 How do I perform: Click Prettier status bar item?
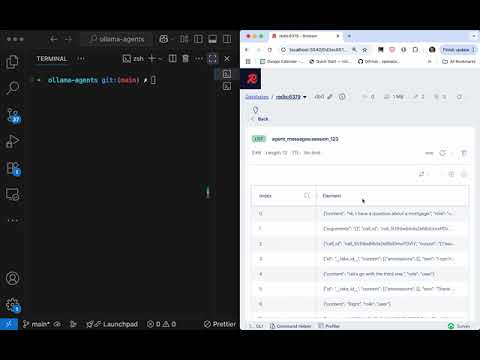tap(220, 324)
